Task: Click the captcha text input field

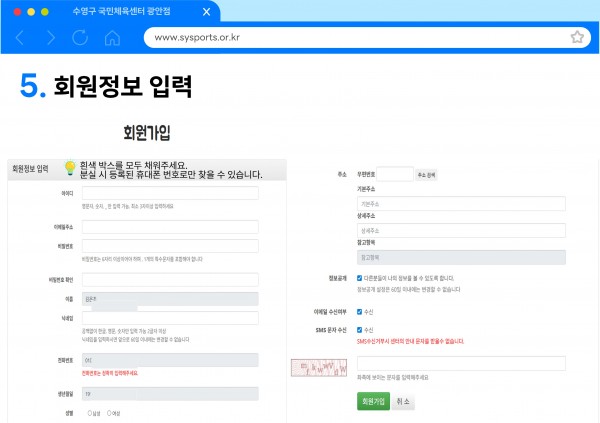Action: pyautogui.click(x=461, y=364)
